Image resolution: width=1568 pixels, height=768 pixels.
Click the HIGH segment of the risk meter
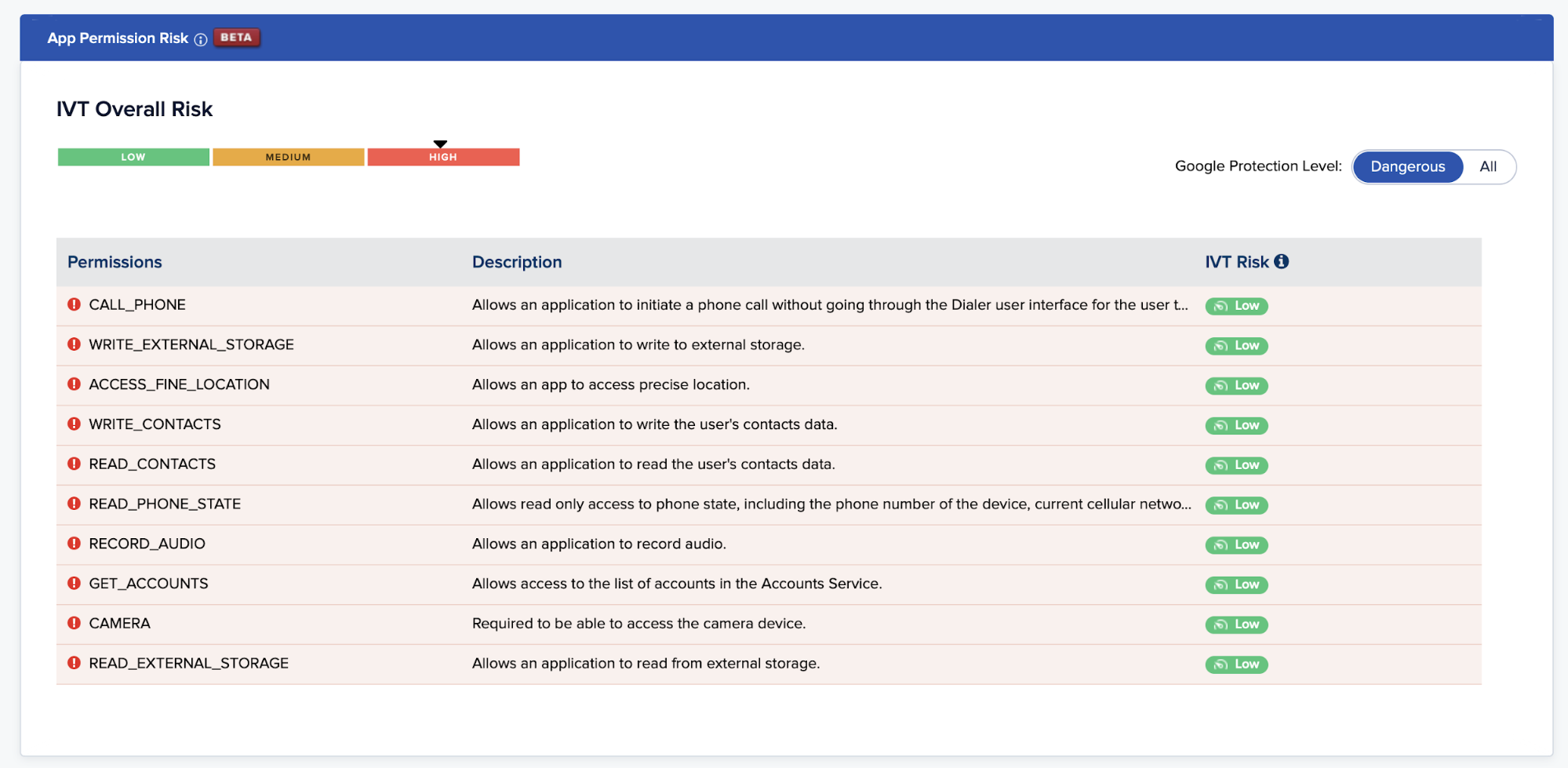(442, 156)
